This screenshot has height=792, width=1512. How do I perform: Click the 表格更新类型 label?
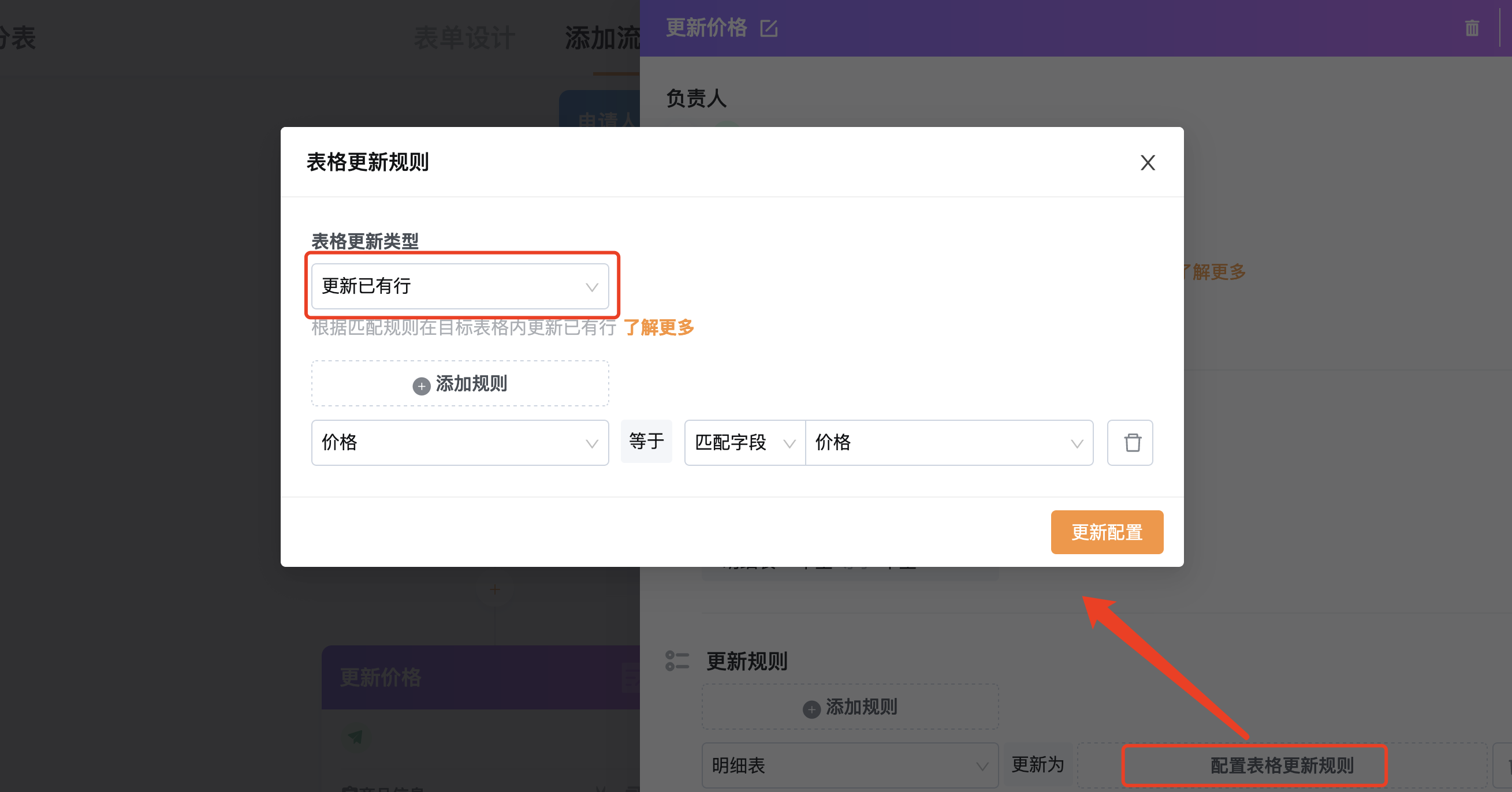[364, 241]
